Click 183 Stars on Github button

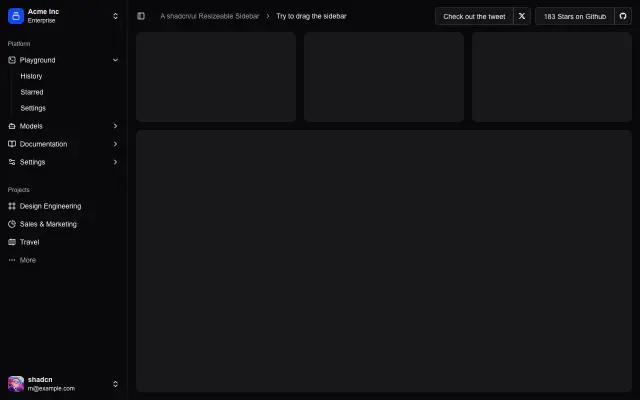(575, 16)
